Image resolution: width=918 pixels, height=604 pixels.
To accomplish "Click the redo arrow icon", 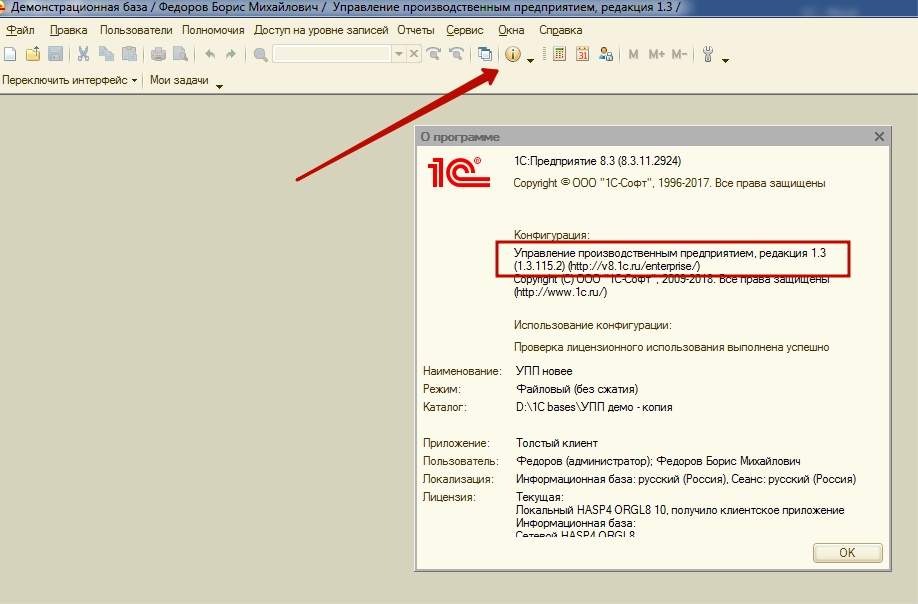I will point(231,54).
